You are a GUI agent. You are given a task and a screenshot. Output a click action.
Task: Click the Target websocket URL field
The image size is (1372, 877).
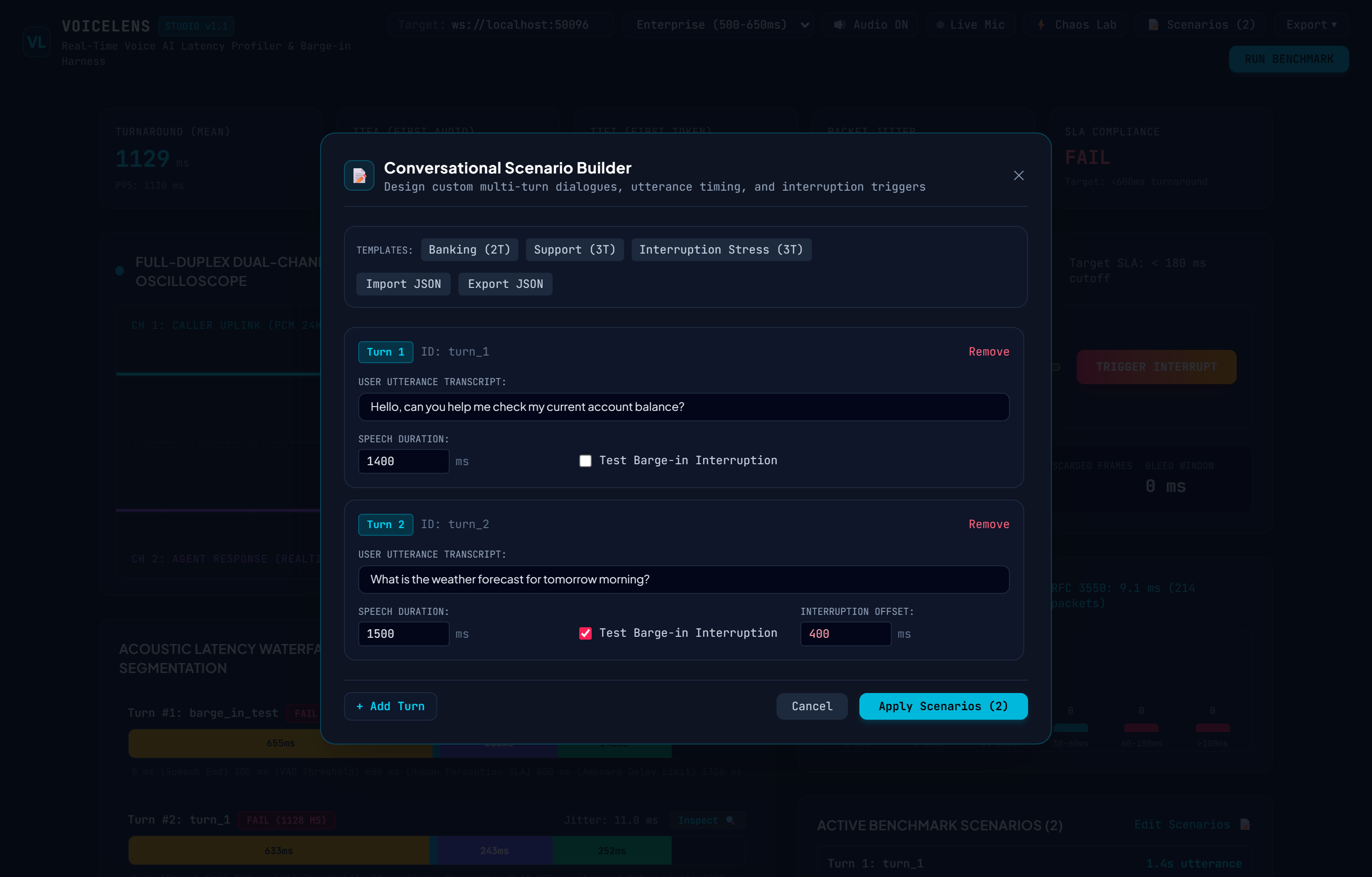point(501,25)
